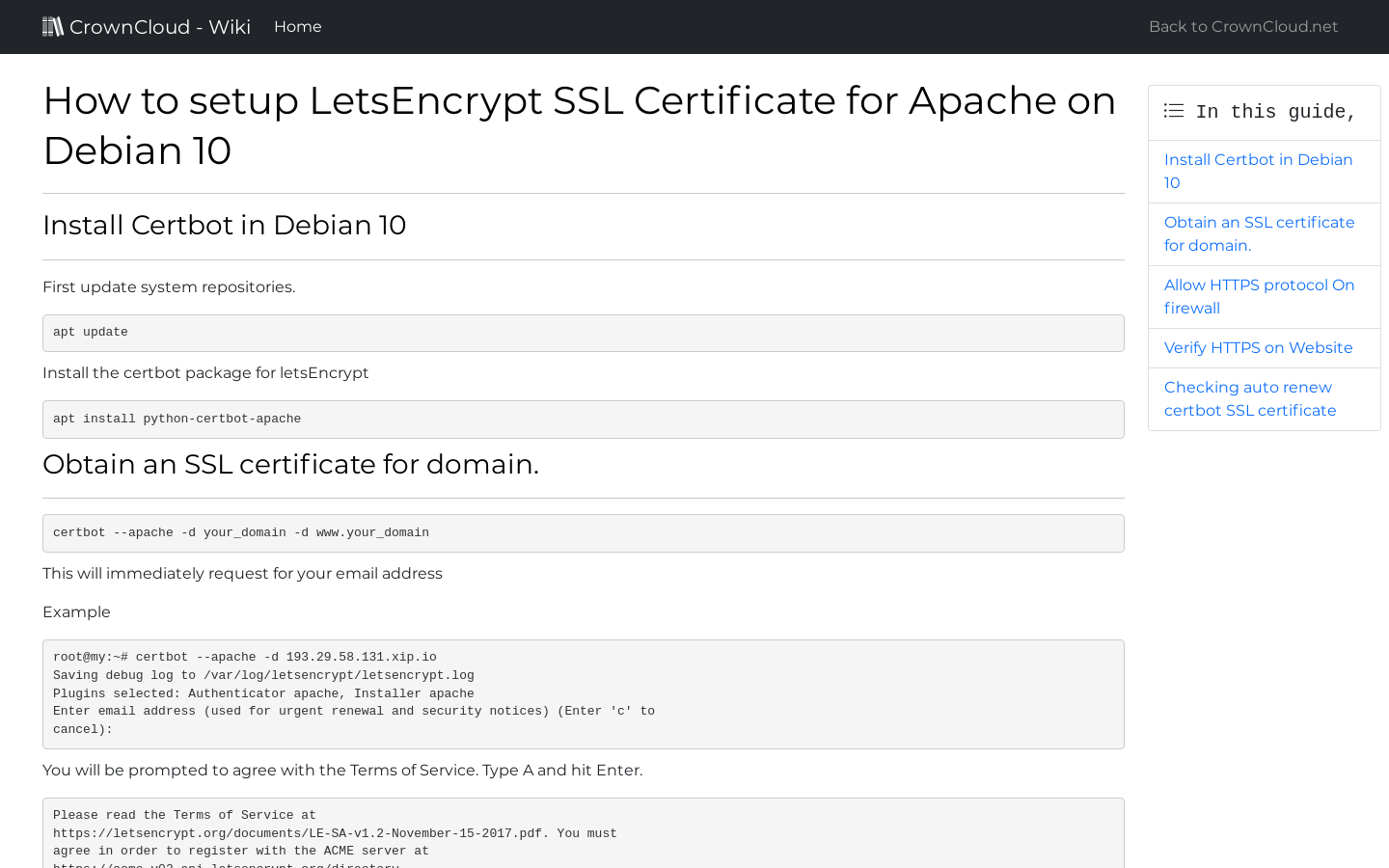Viewport: 1389px width, 868px height.
Task: Click the apt install python-certbot-apache command
Action: pyautogui.click(x=583, y=419)
